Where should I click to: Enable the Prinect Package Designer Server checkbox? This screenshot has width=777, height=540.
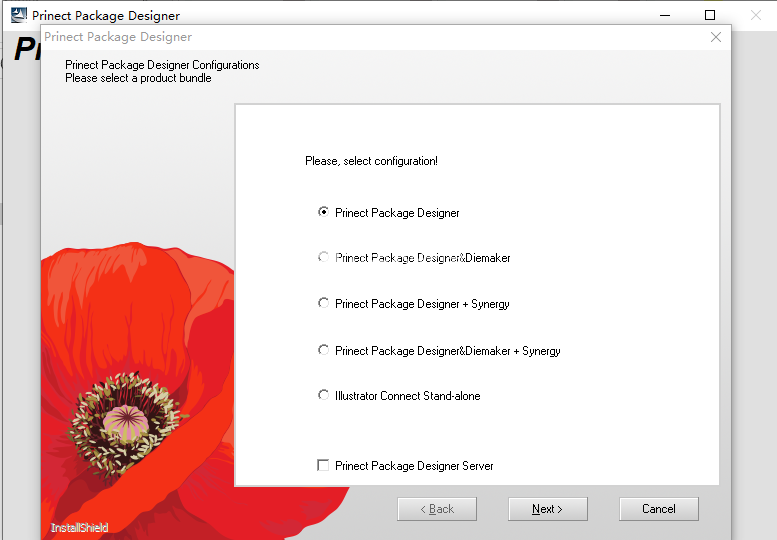[323, 465]
